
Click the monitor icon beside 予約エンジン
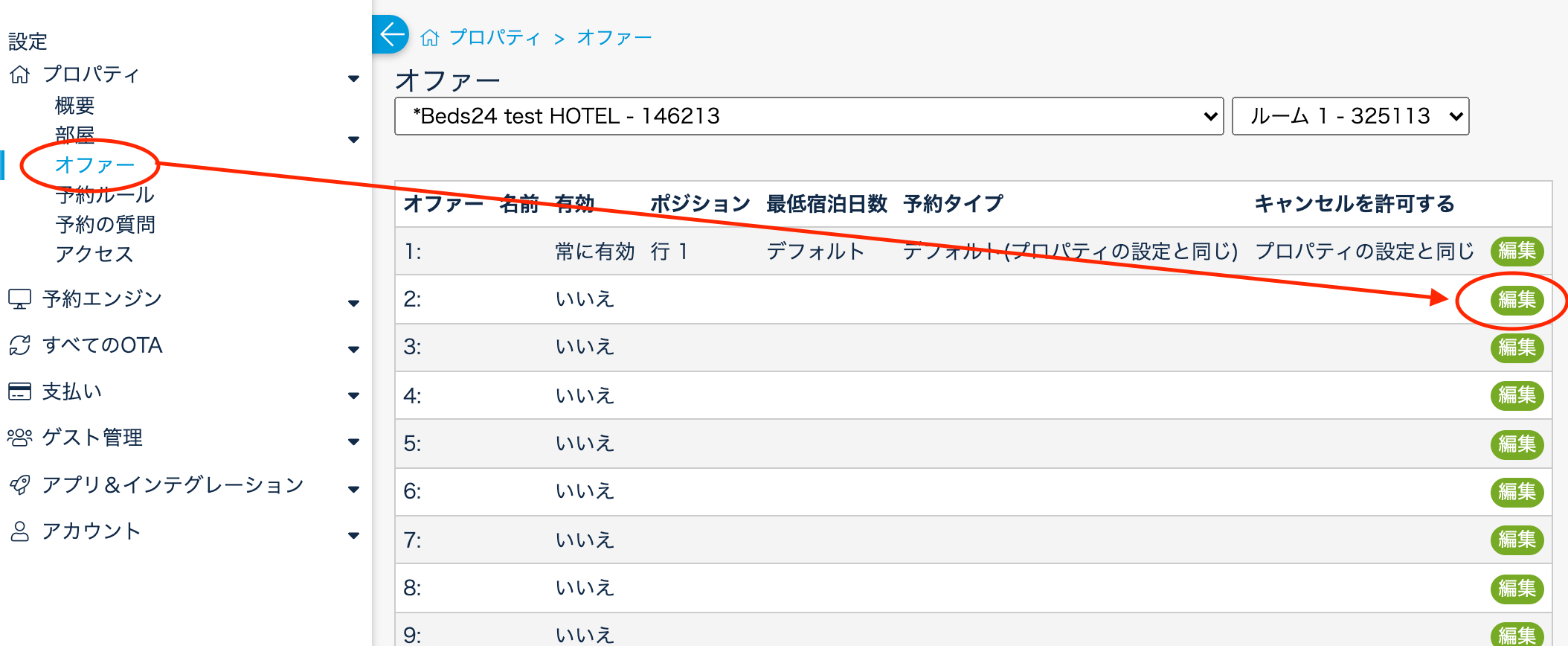(19, 299)
